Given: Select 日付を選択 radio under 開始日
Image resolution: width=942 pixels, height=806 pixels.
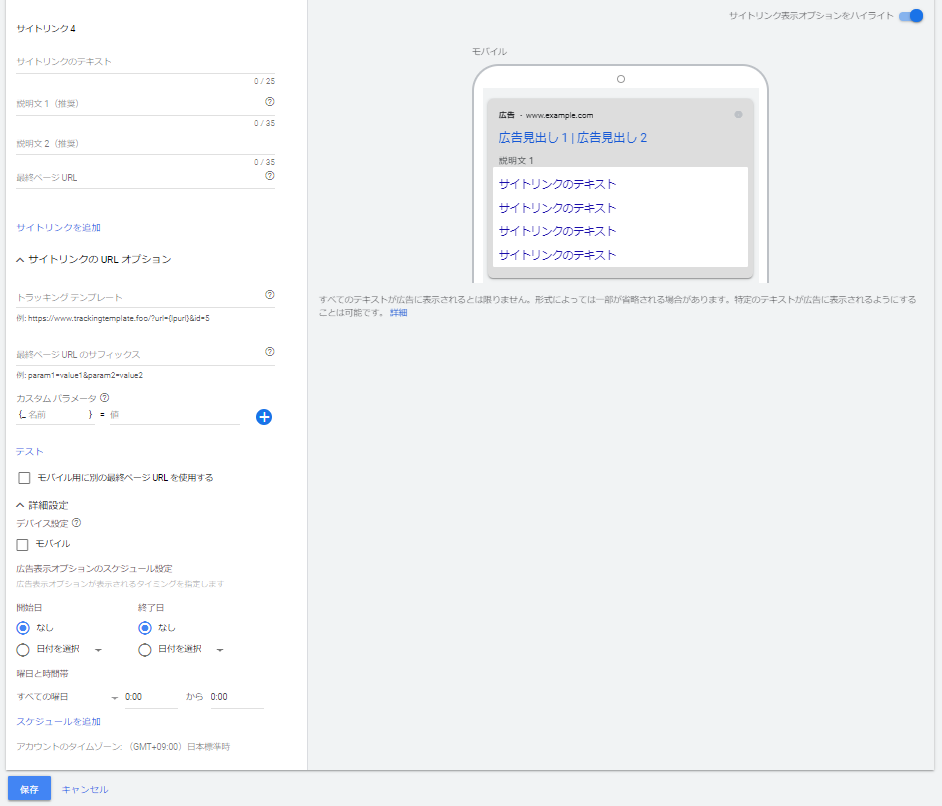Looking at the screenshot, I should pyautogui.click(x=23, y=650).
